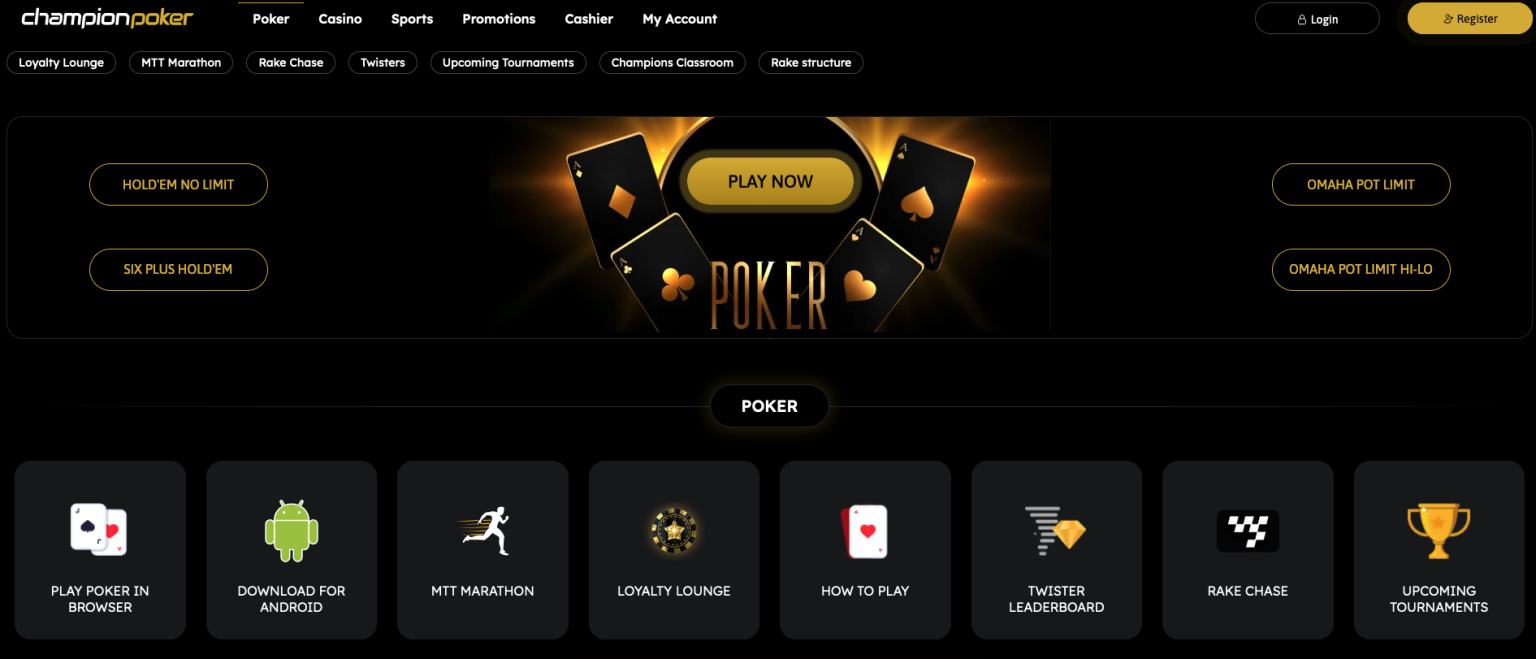Click the gold PLAY NOW button
Image resolution: width=1536 pixels, height=659 pixels.
[770, 181]
